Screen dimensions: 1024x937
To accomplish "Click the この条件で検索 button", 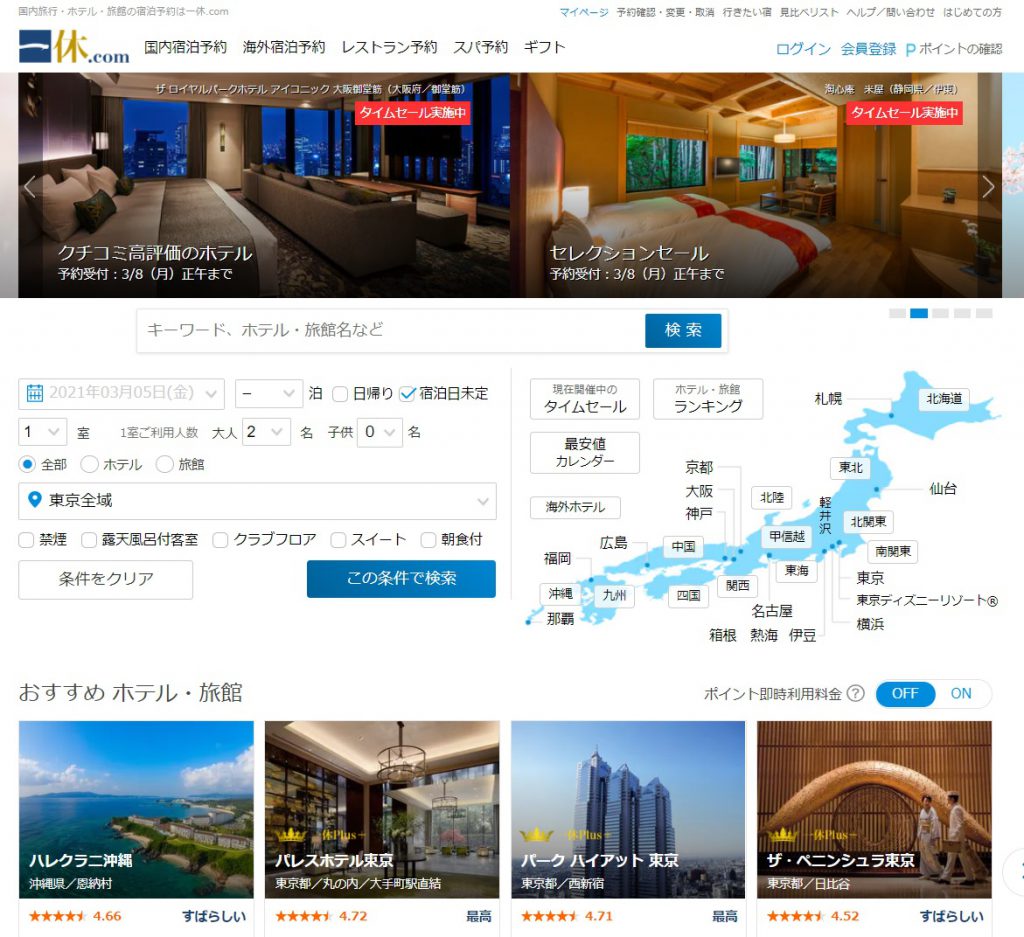I will (401, 579).
